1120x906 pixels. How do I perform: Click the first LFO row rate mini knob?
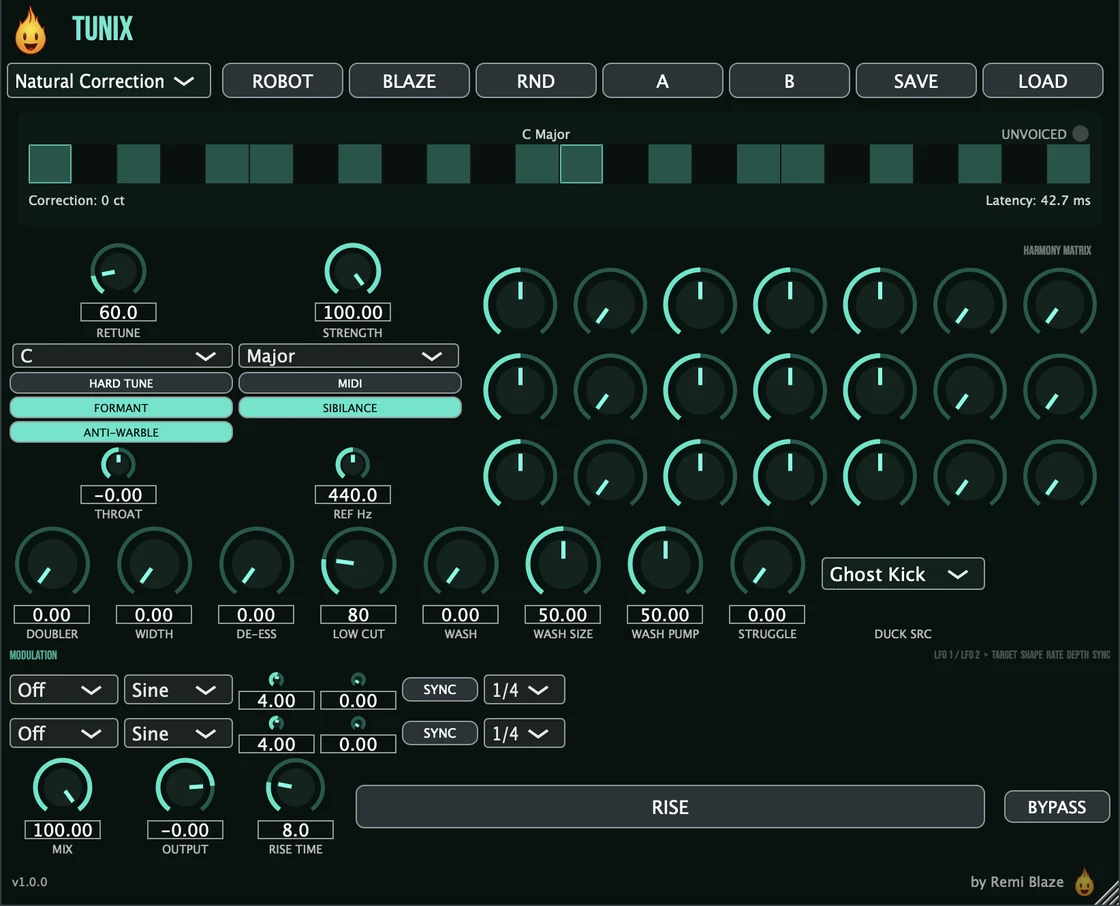276,680
